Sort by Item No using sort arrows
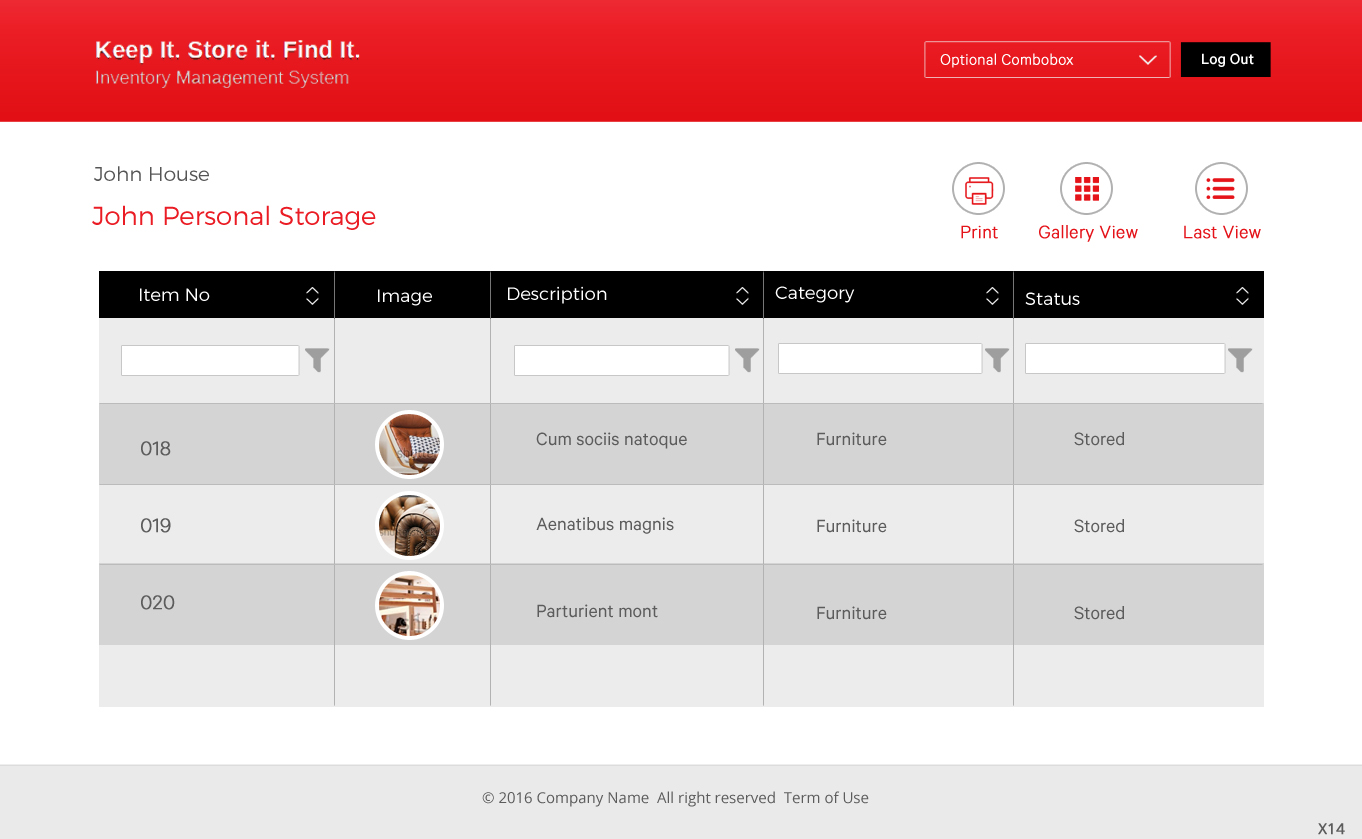This screenshot has height=839, width=1362. coord(312,295)
